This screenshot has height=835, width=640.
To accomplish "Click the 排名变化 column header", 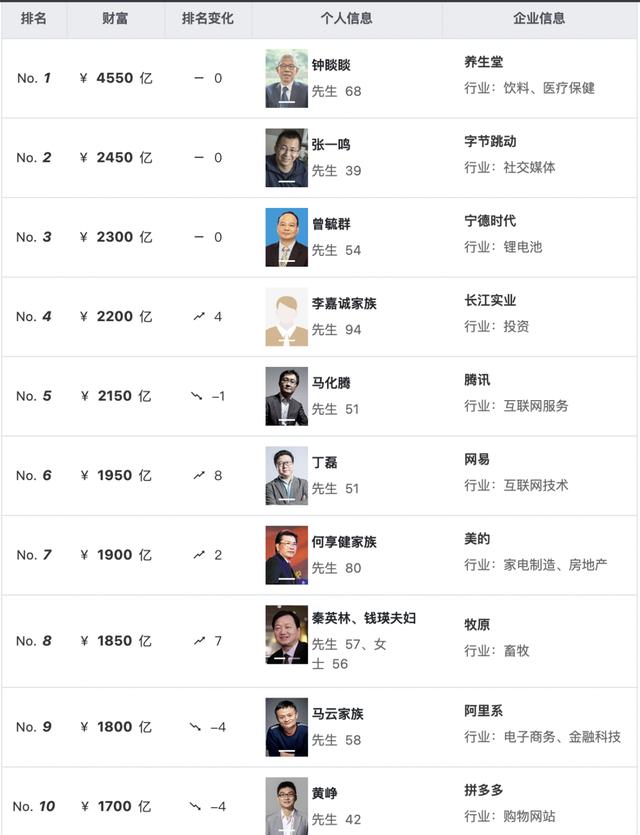I will point(208,18).
